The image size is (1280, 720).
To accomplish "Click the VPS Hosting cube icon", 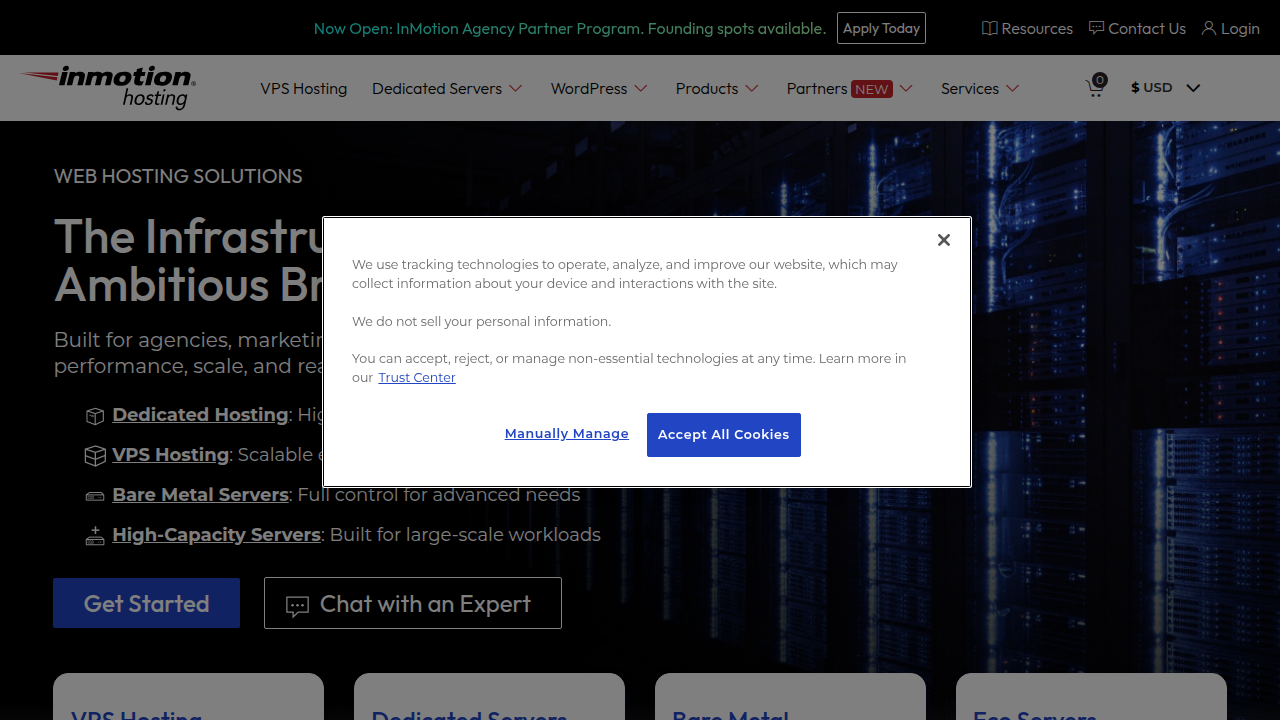I will tap(95, 456).
